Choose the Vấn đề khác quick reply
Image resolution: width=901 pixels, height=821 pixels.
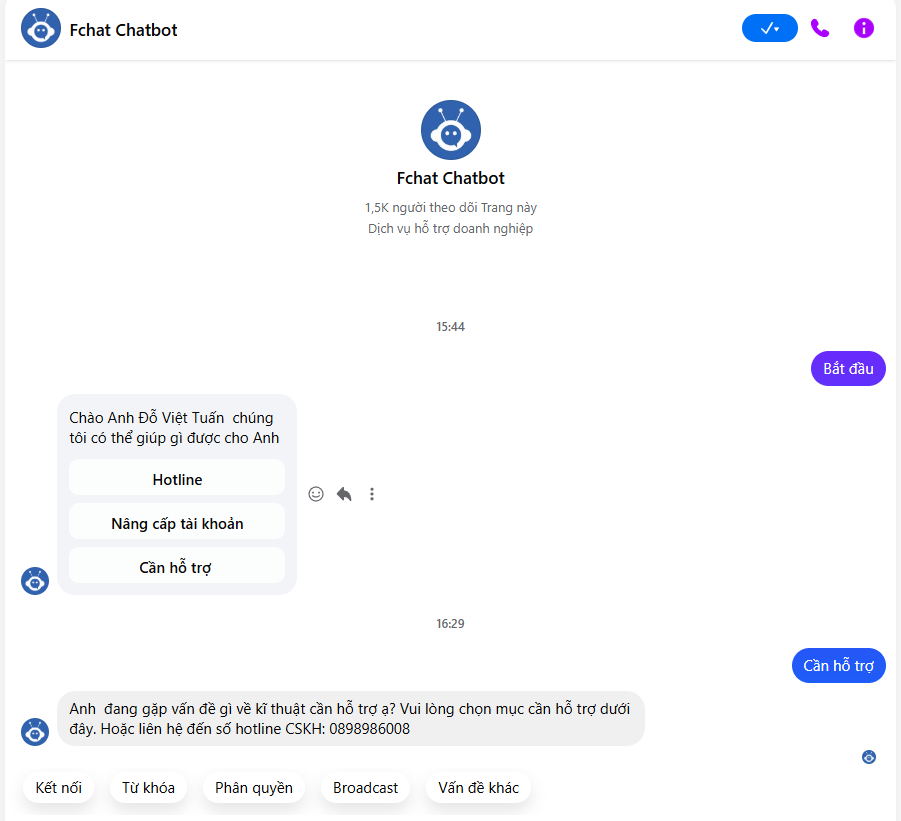[478, 788]
